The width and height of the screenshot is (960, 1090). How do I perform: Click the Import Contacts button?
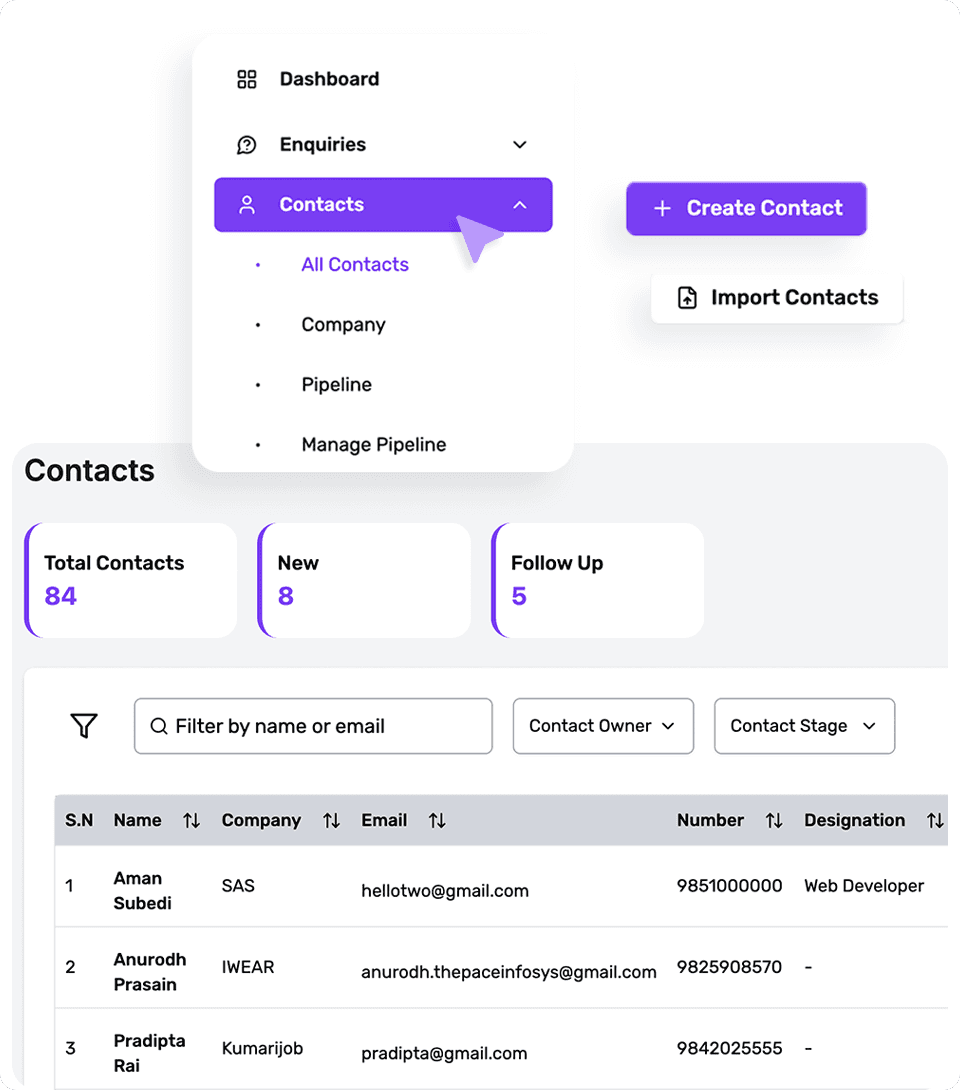[777, 297]
